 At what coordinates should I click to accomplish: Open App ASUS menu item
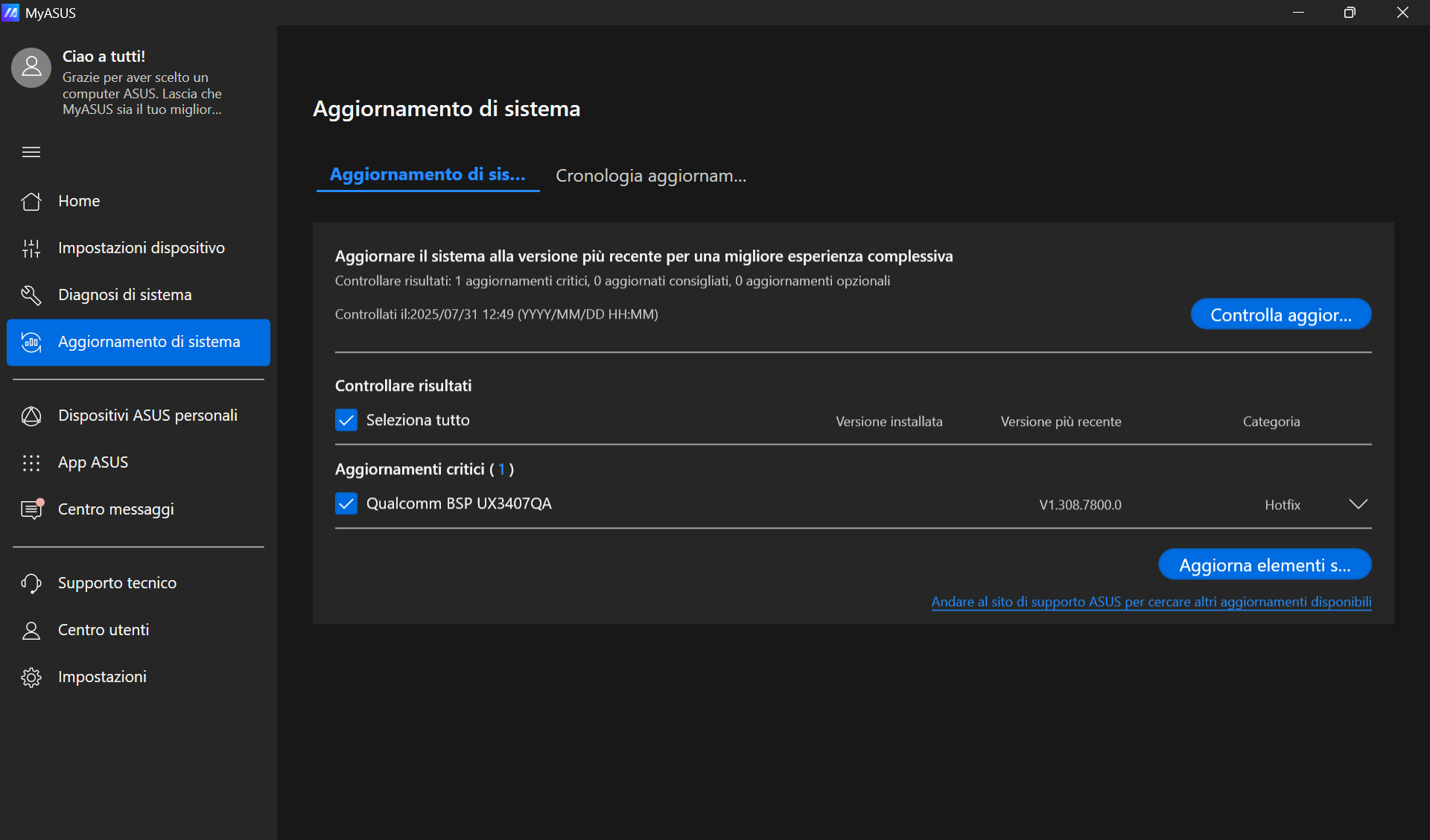pyautogui.click(x=139, y=462)
